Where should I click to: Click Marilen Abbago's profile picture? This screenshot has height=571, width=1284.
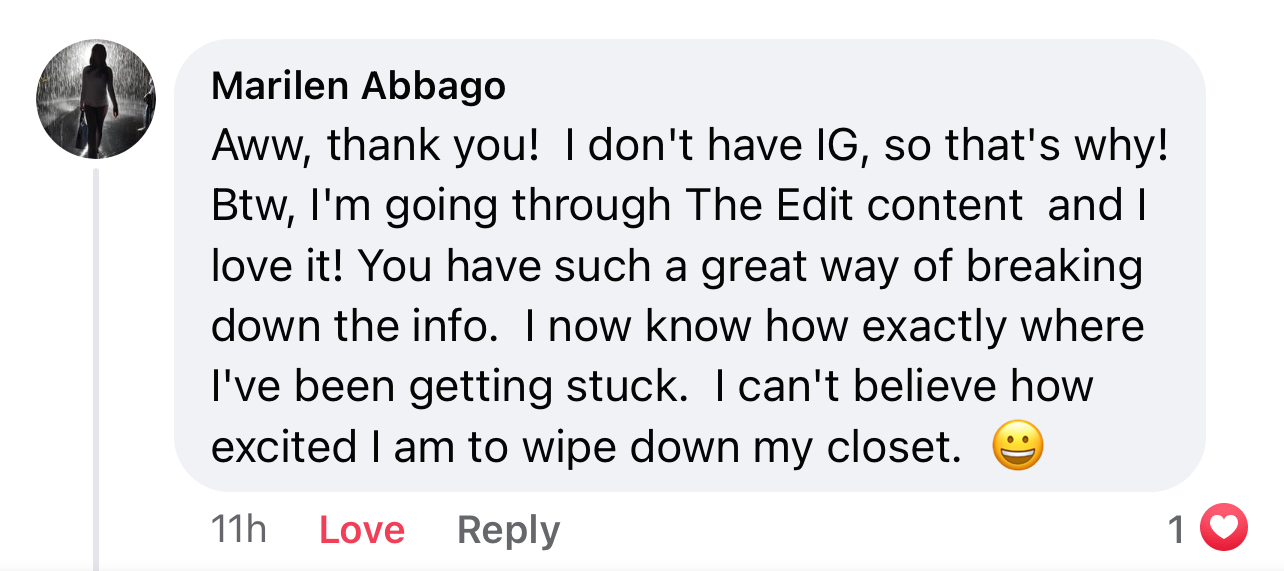96,99
